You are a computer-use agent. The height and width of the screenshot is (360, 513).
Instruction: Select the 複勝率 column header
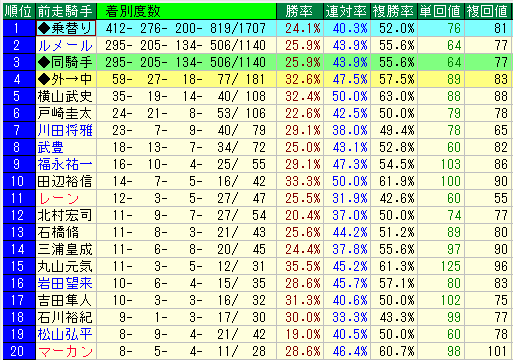point(394,11)
